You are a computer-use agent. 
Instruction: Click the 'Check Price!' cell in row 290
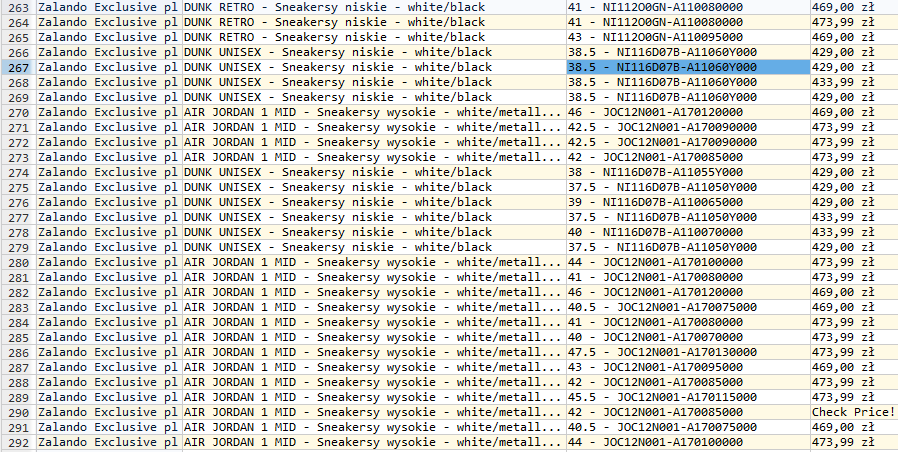point(854,412)
